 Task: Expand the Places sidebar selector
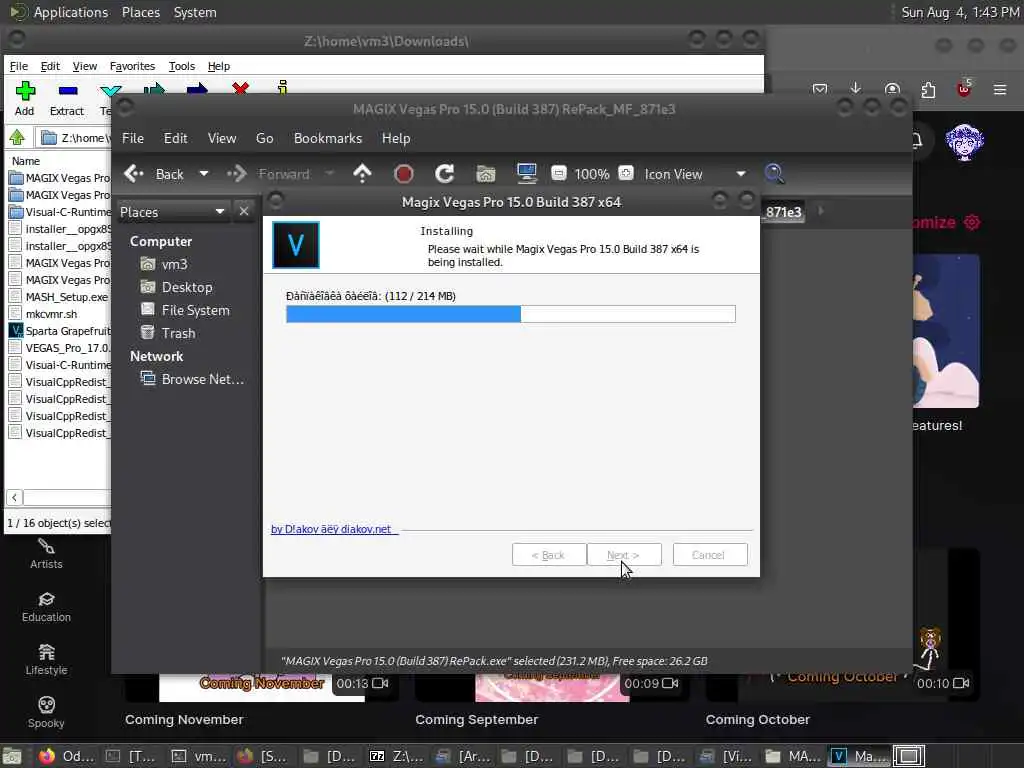(x=172, y=212)
